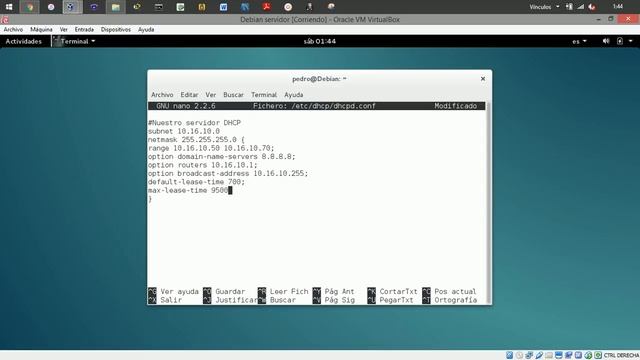Click the nano 'Ortografía' shortcut label
The width and height of the screenshot is (640, 360).
(x=456, y=300)
